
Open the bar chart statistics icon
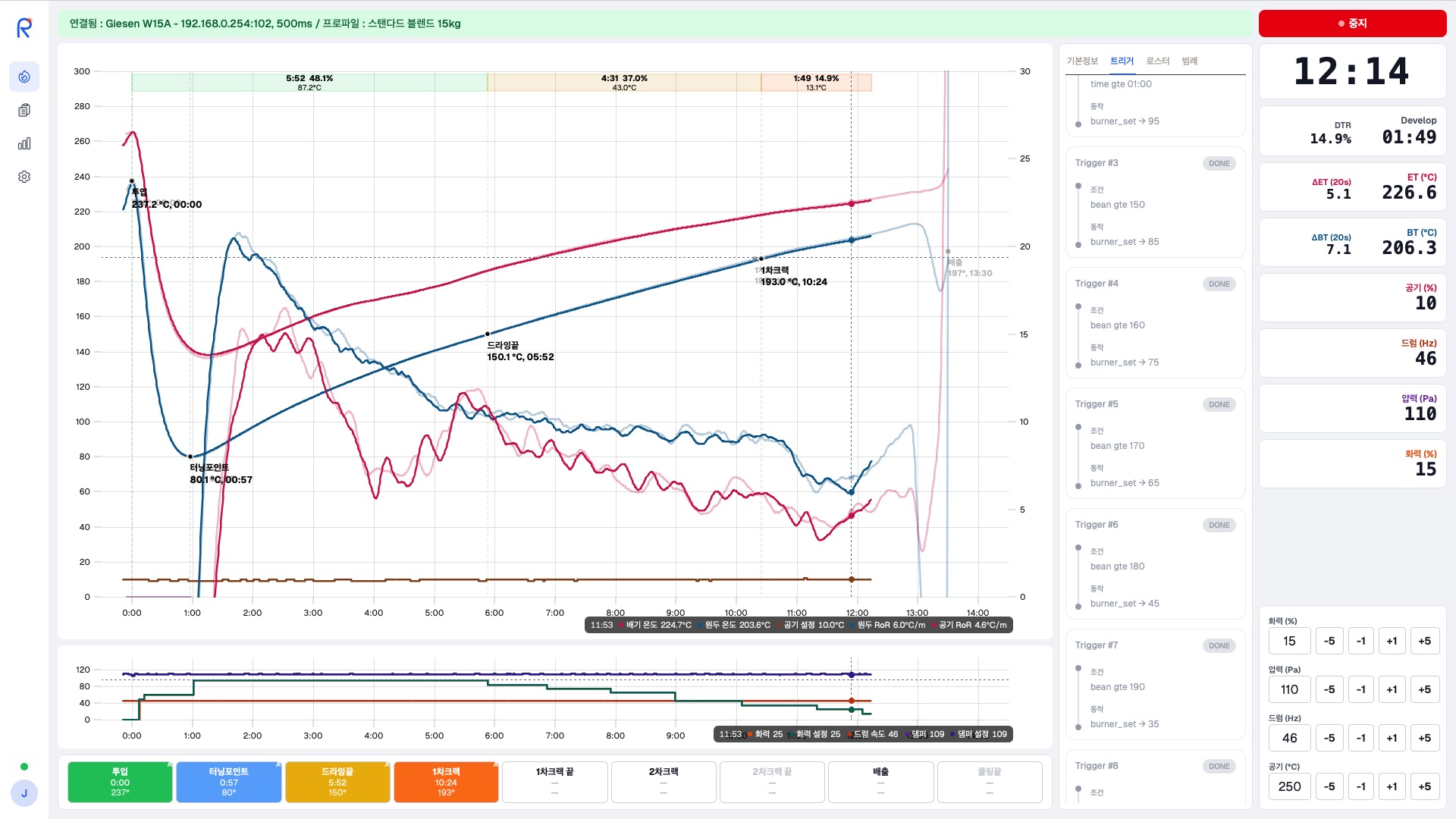coord(24,143)
